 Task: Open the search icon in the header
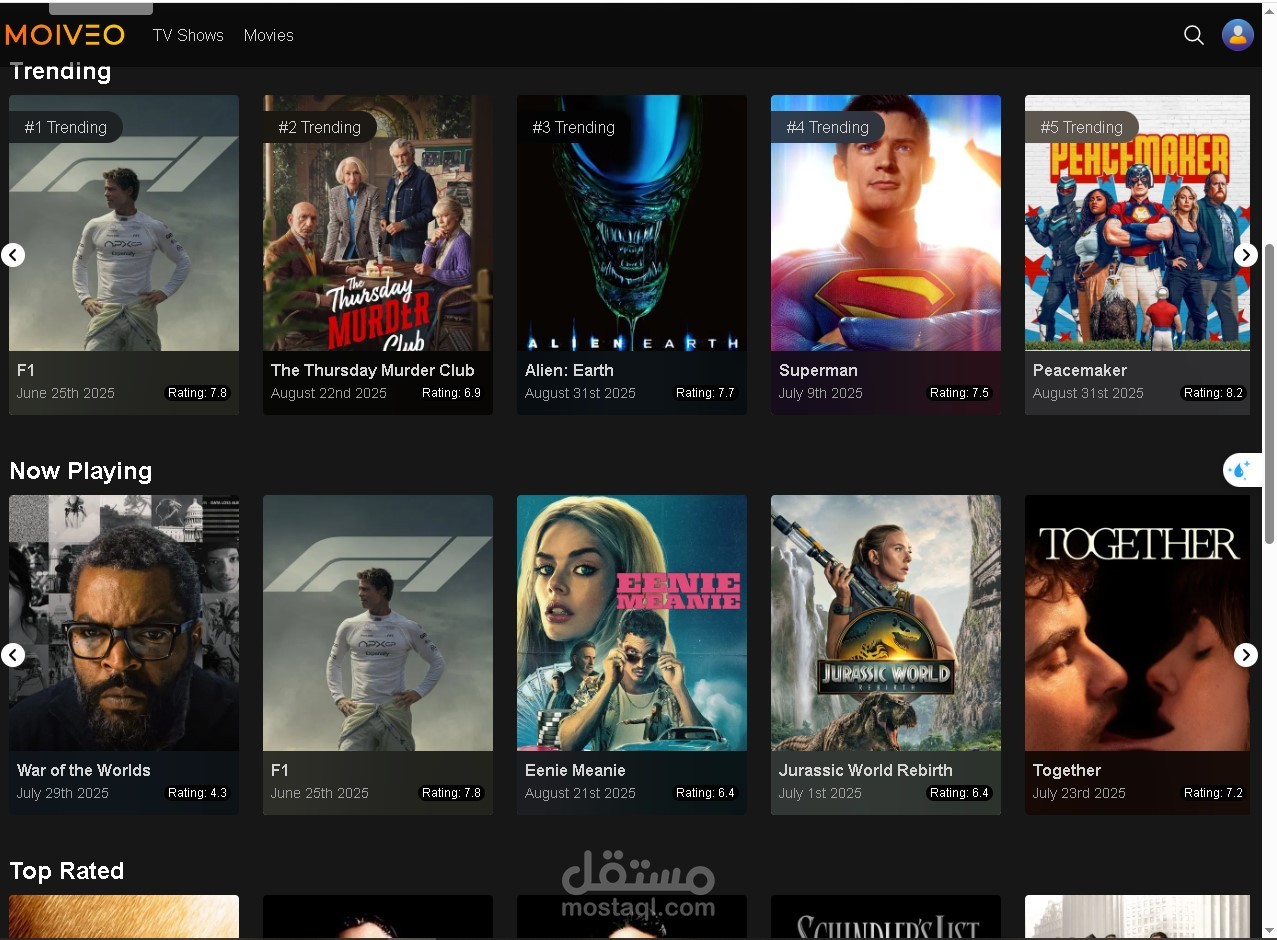1193,35
